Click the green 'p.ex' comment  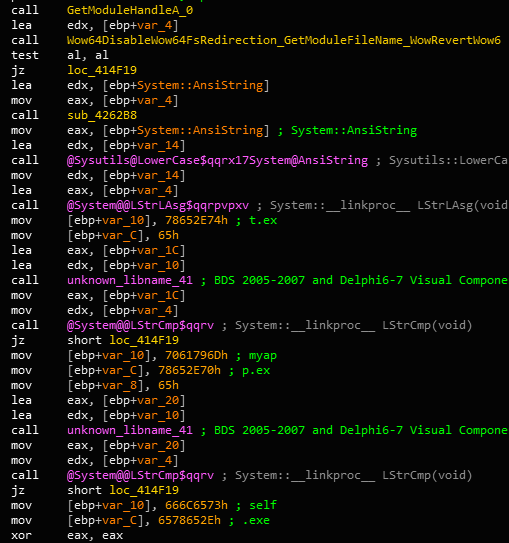click(x=256, y=371)
